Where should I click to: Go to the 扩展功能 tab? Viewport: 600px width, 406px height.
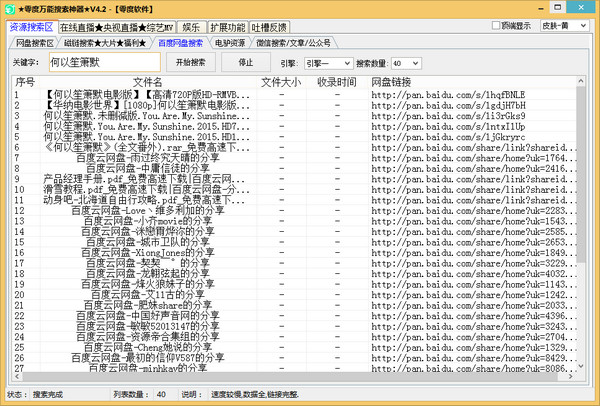[233, 26]
